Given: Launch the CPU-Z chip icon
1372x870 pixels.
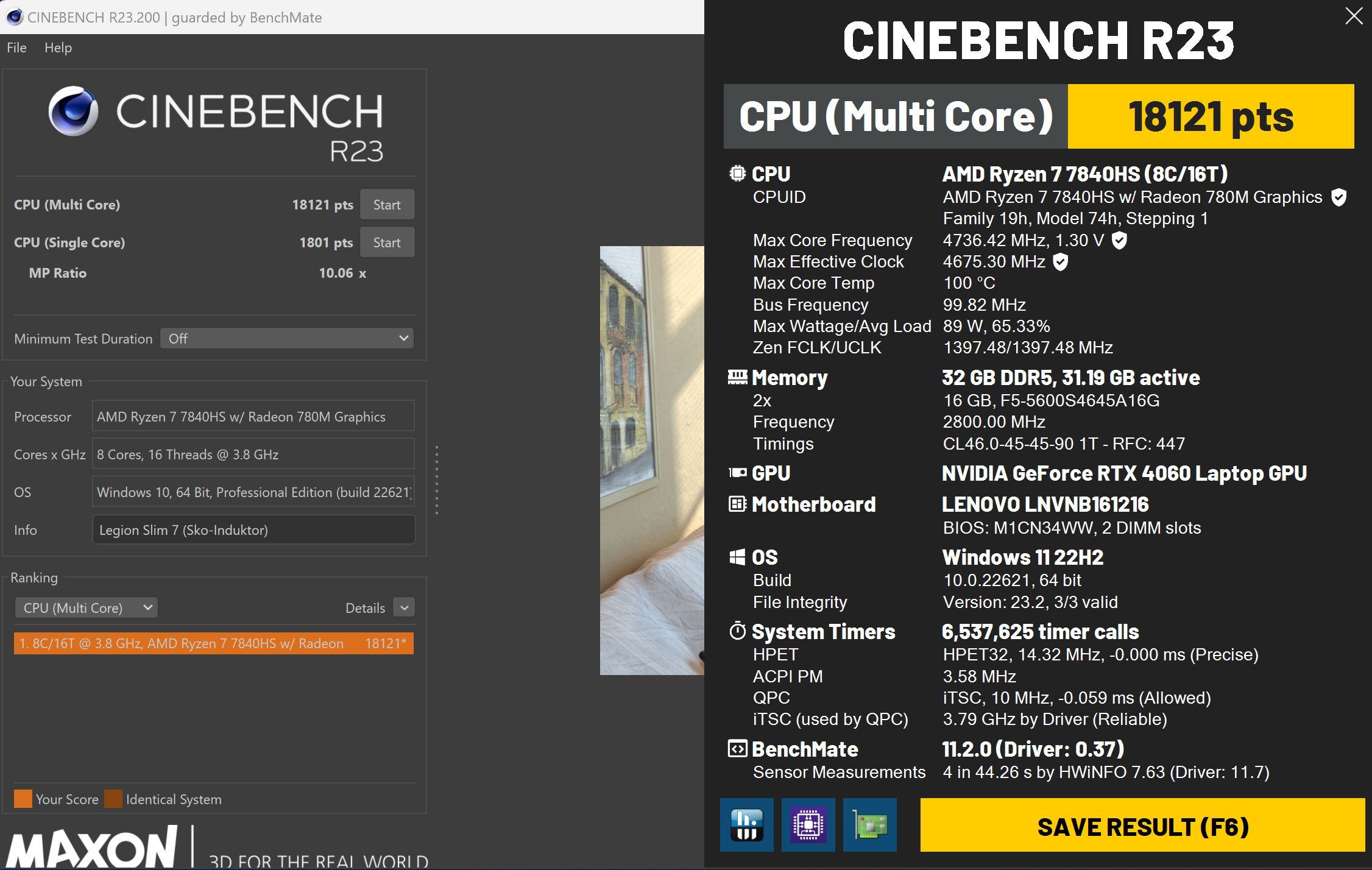Looking at the screenshot, I should pos(808,825).
